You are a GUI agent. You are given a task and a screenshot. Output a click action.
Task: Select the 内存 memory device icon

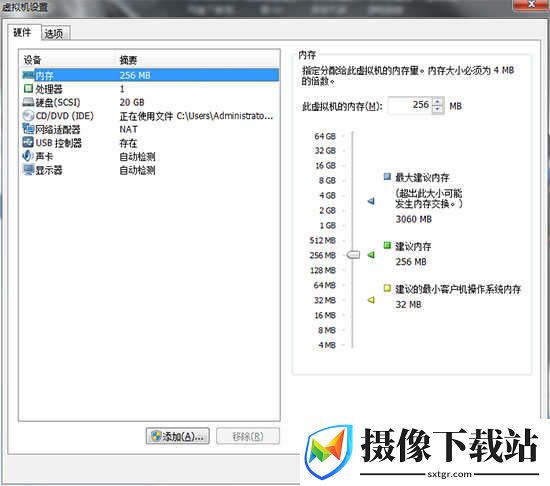(x=28, y=75)
